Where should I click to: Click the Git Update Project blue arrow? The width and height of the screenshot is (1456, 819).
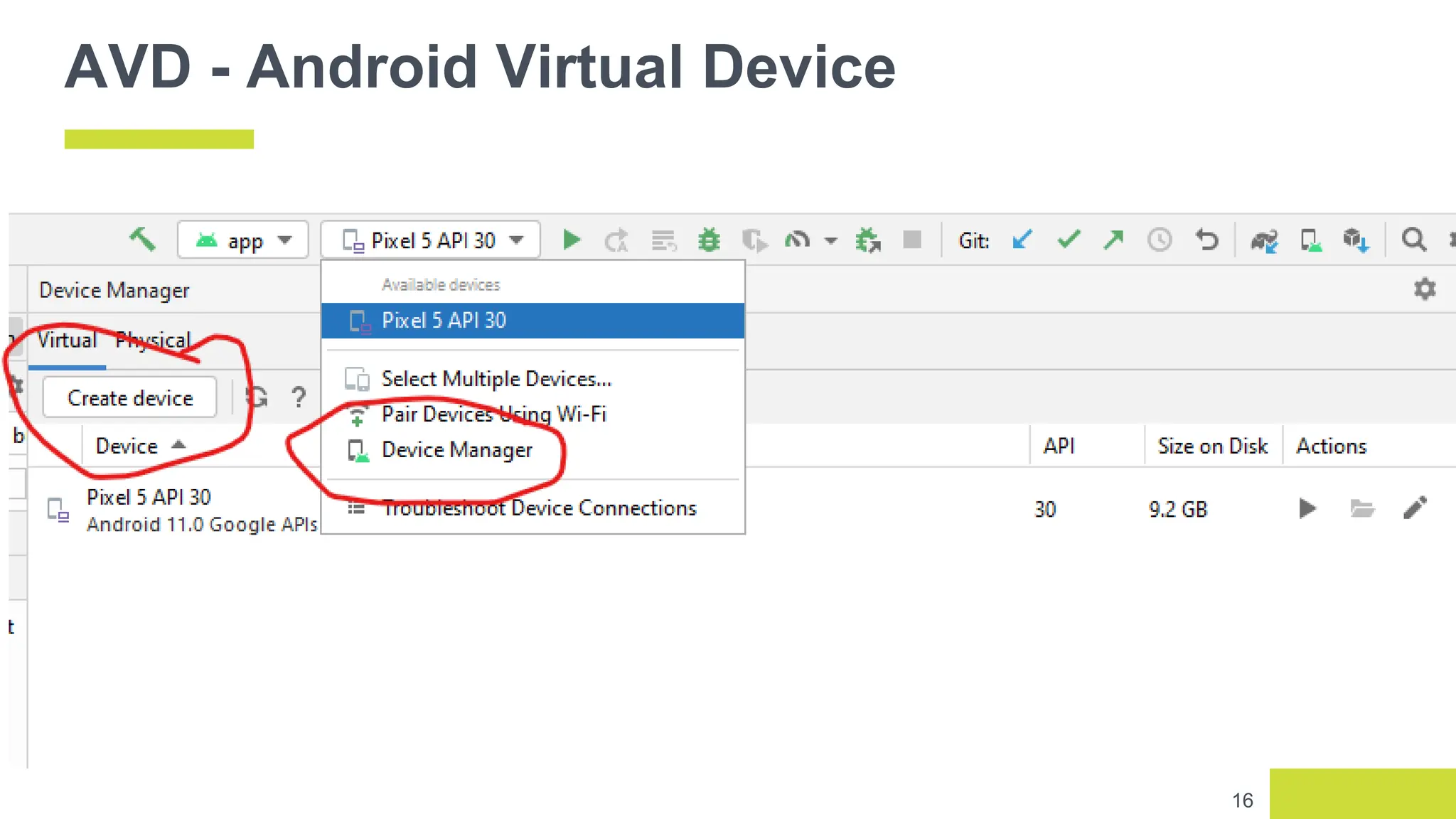coord(1022,240)
